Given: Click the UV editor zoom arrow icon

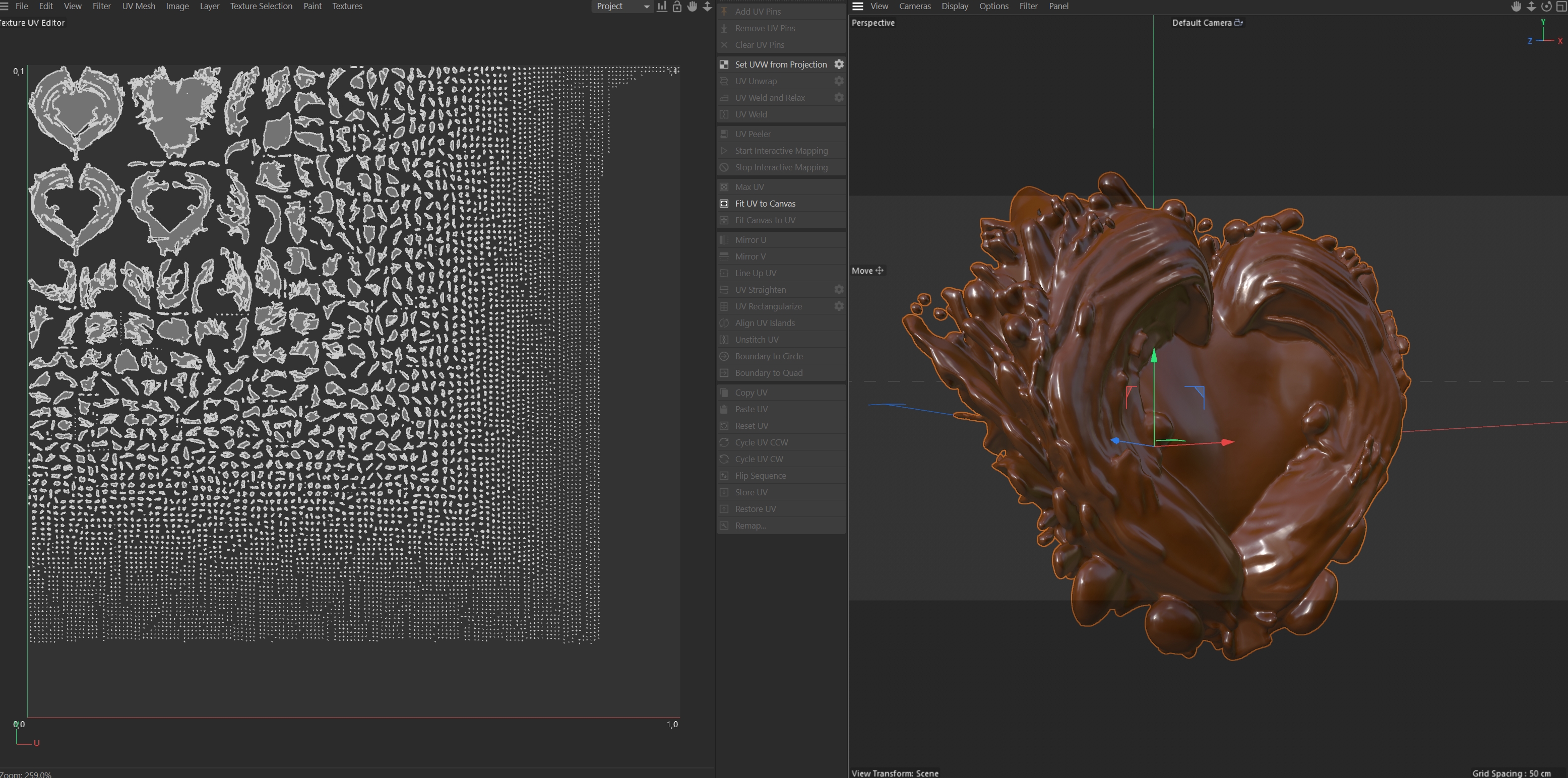Looking at the screenshot, I should click(x=707, y=6).
